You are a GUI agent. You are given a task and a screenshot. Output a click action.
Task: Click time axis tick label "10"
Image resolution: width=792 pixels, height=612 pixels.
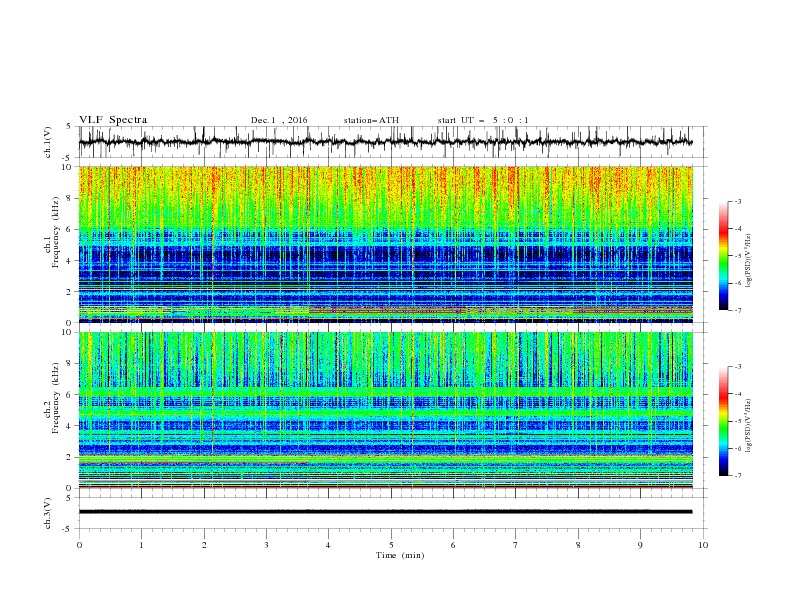703,545
